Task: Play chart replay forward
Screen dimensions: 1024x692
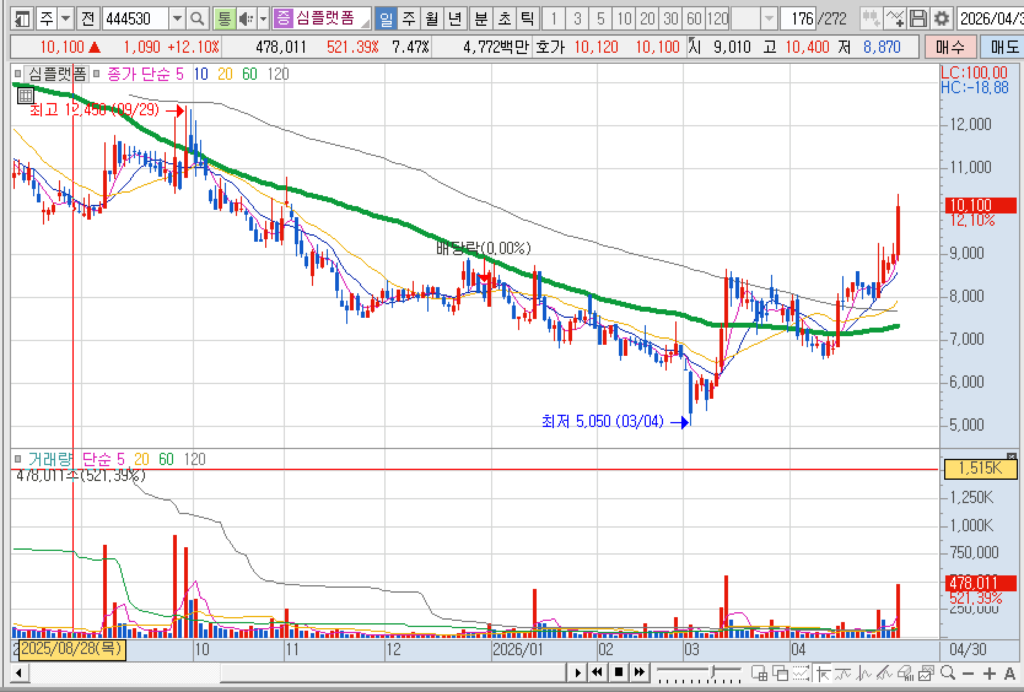Action: tap(577, 672)
